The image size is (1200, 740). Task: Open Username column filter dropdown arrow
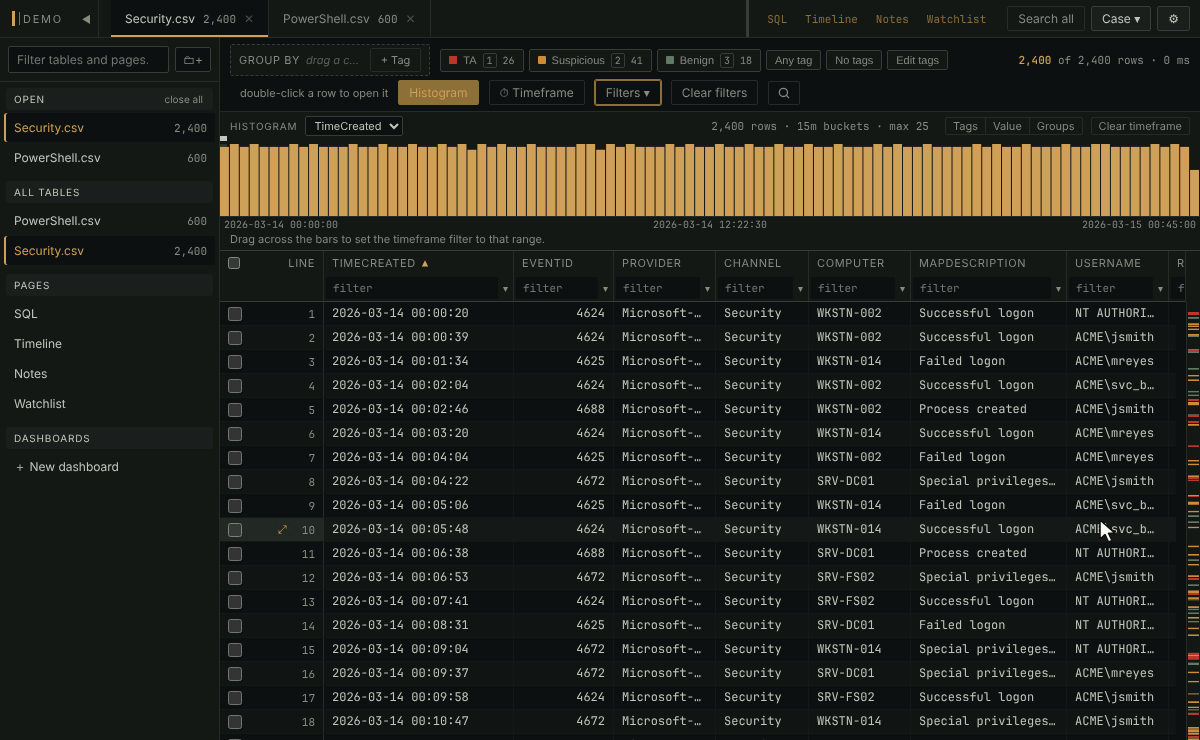click(x=1161, y=288)
